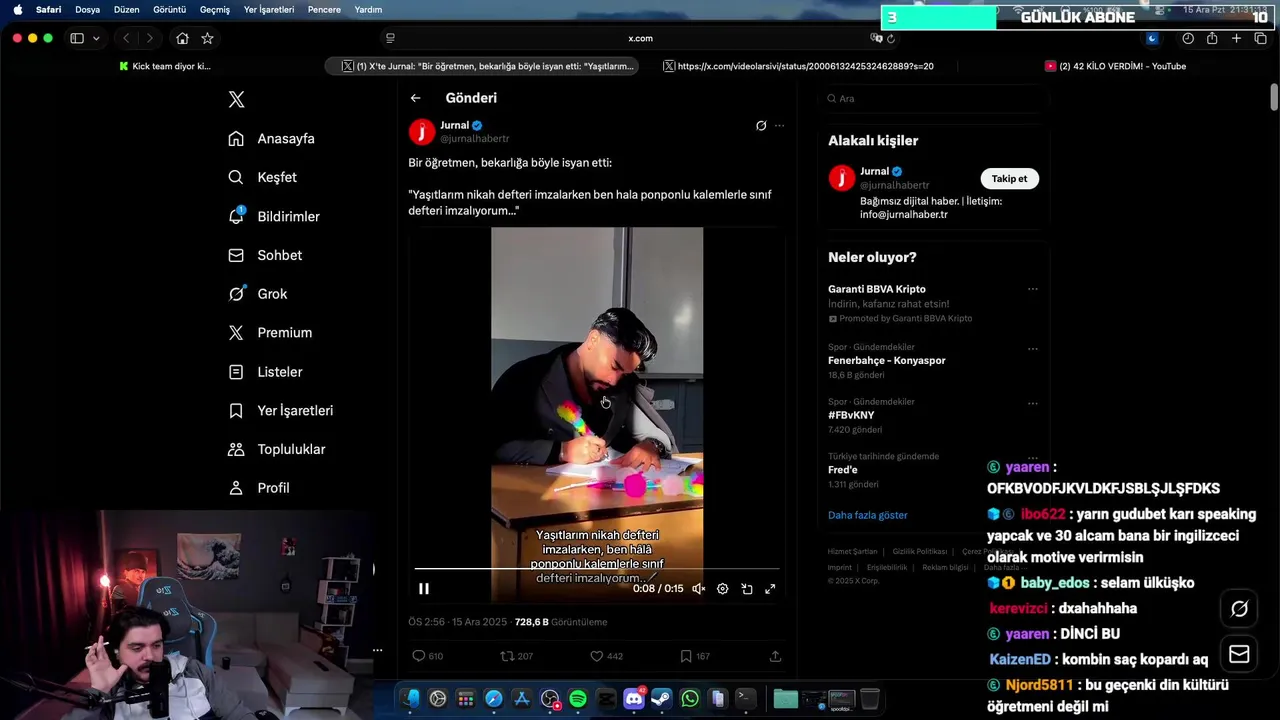
Task: Toggle Safari sidebar
Action: point(77,38)
